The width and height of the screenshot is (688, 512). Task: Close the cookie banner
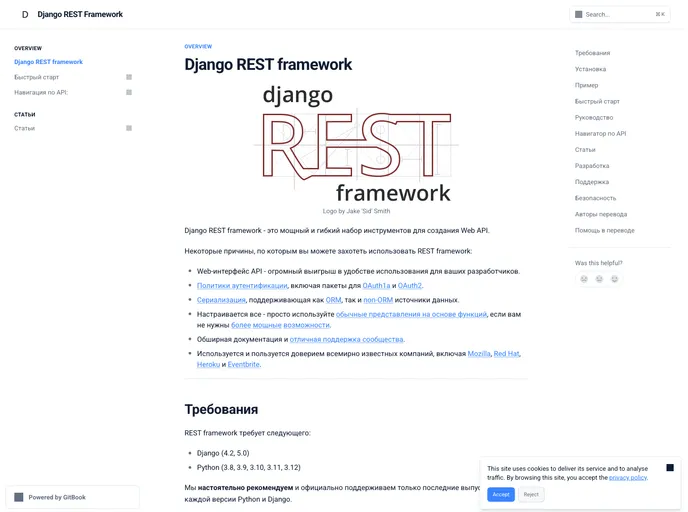670,468
